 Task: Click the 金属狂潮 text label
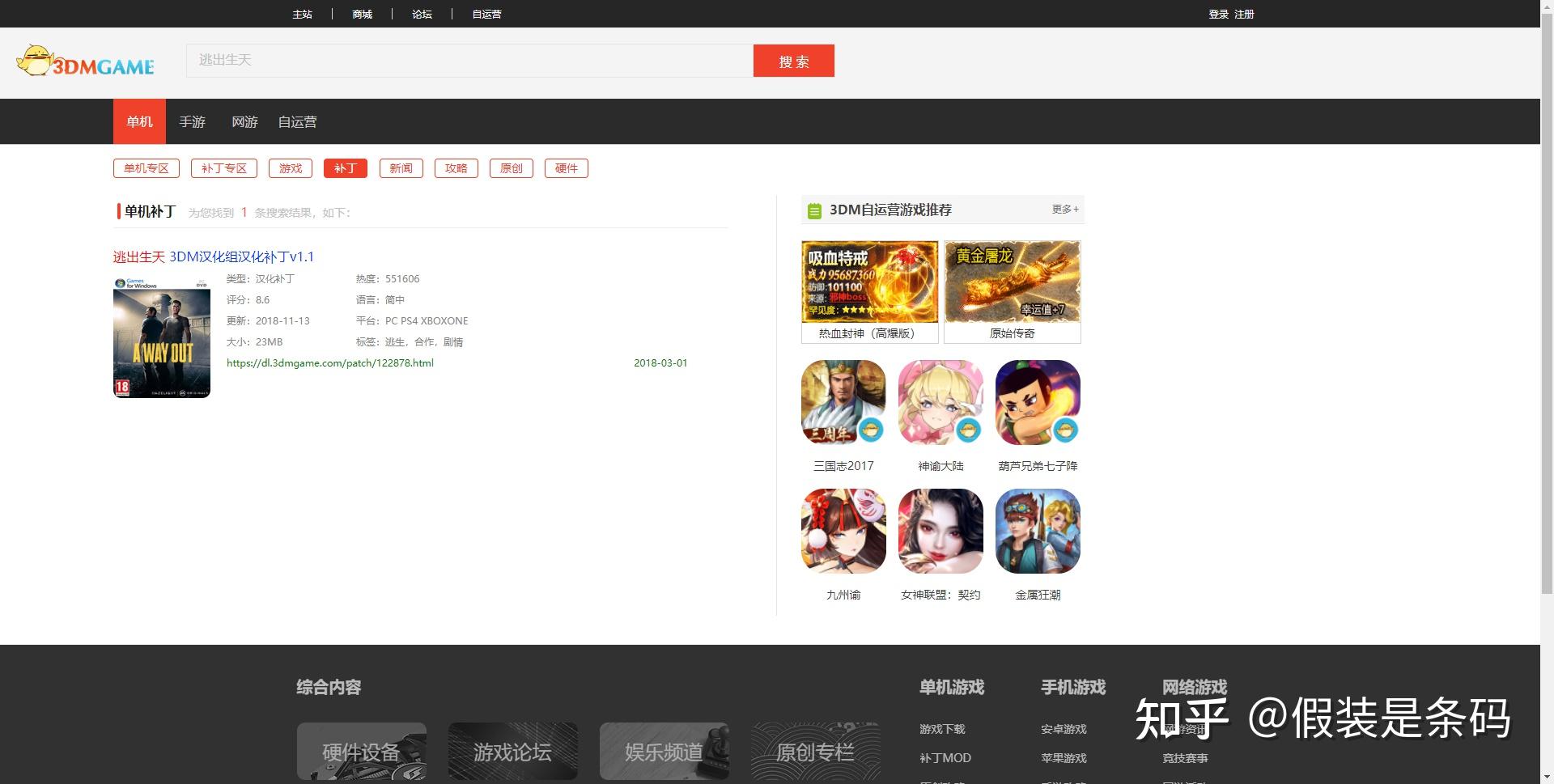point(1038,595)
